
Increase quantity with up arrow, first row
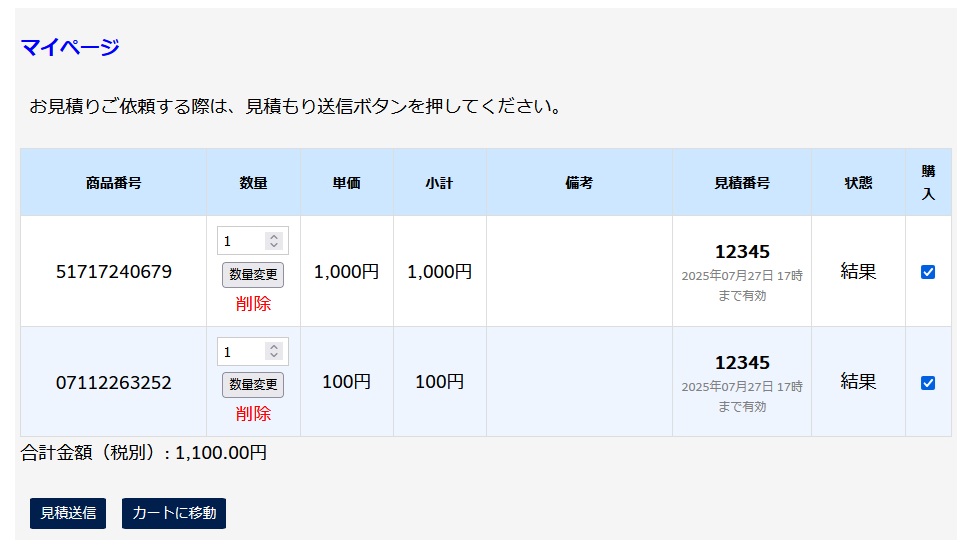(x=274, y=237)
